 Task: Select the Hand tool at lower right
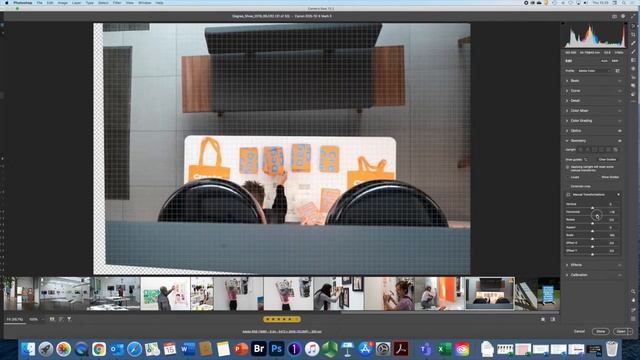click(x=633, y=300)
